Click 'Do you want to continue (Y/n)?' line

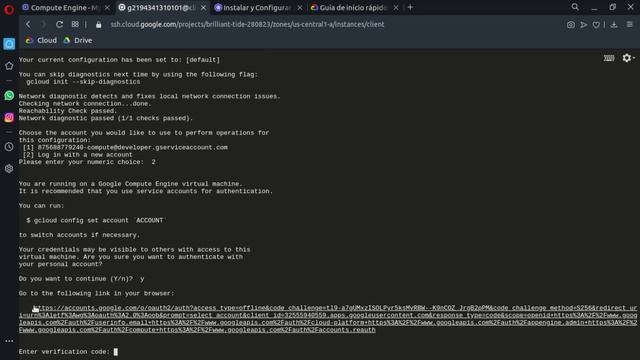pyautogui.click(x=82, y=279)
